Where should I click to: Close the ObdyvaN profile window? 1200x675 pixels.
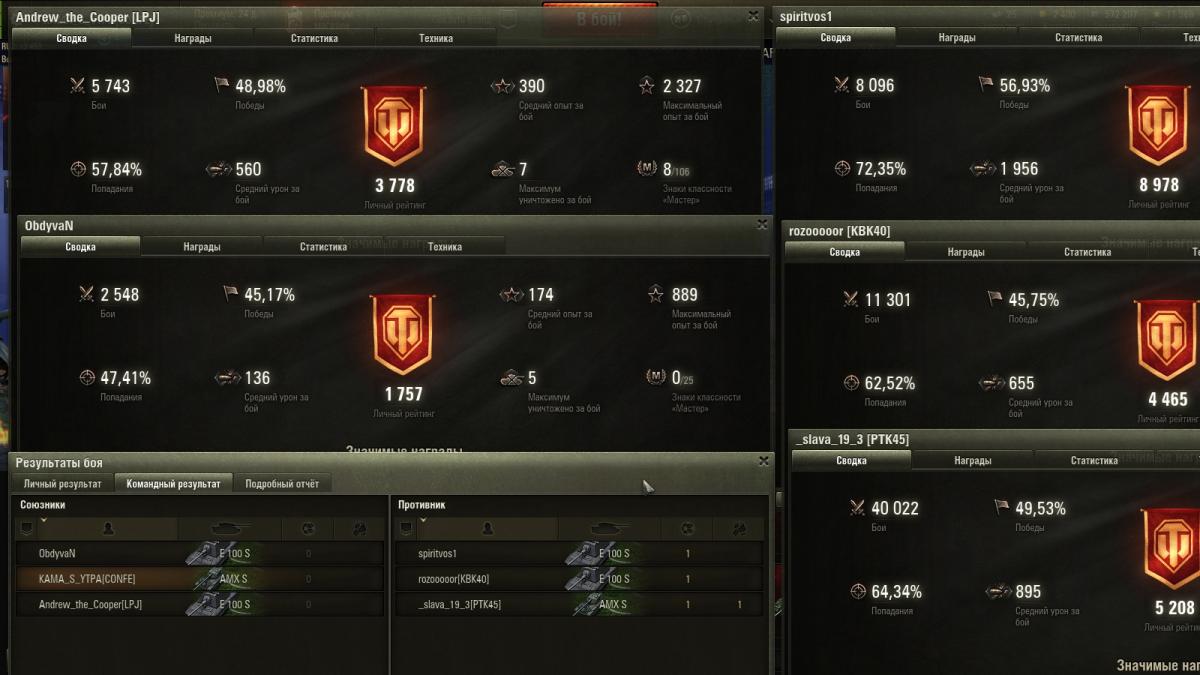(x=762, y=225)
